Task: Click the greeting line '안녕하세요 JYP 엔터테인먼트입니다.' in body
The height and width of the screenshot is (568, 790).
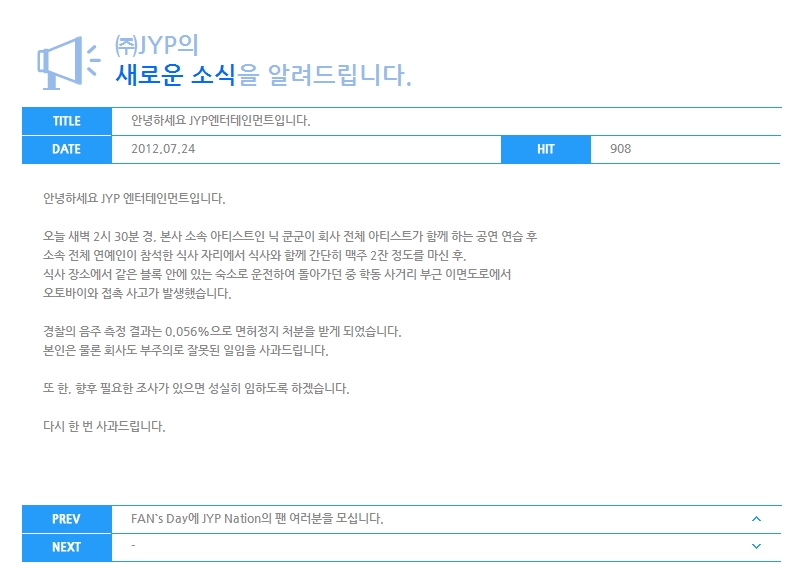Action: [134, 198]
